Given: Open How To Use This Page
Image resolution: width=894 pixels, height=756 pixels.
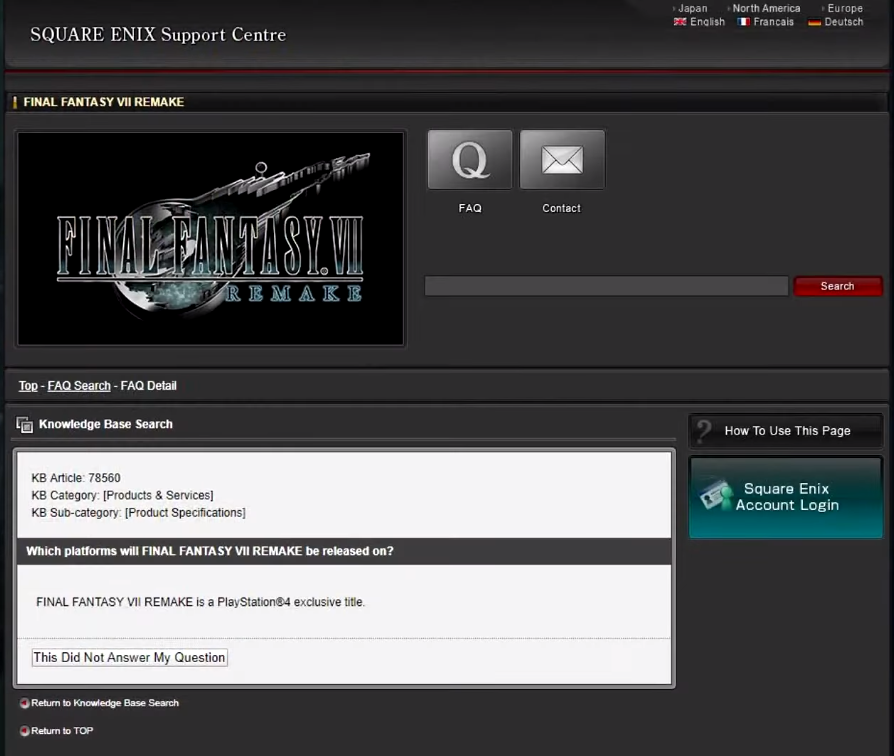Looking at the screenshot, I should pyautogui.click(x=786, y=431).
